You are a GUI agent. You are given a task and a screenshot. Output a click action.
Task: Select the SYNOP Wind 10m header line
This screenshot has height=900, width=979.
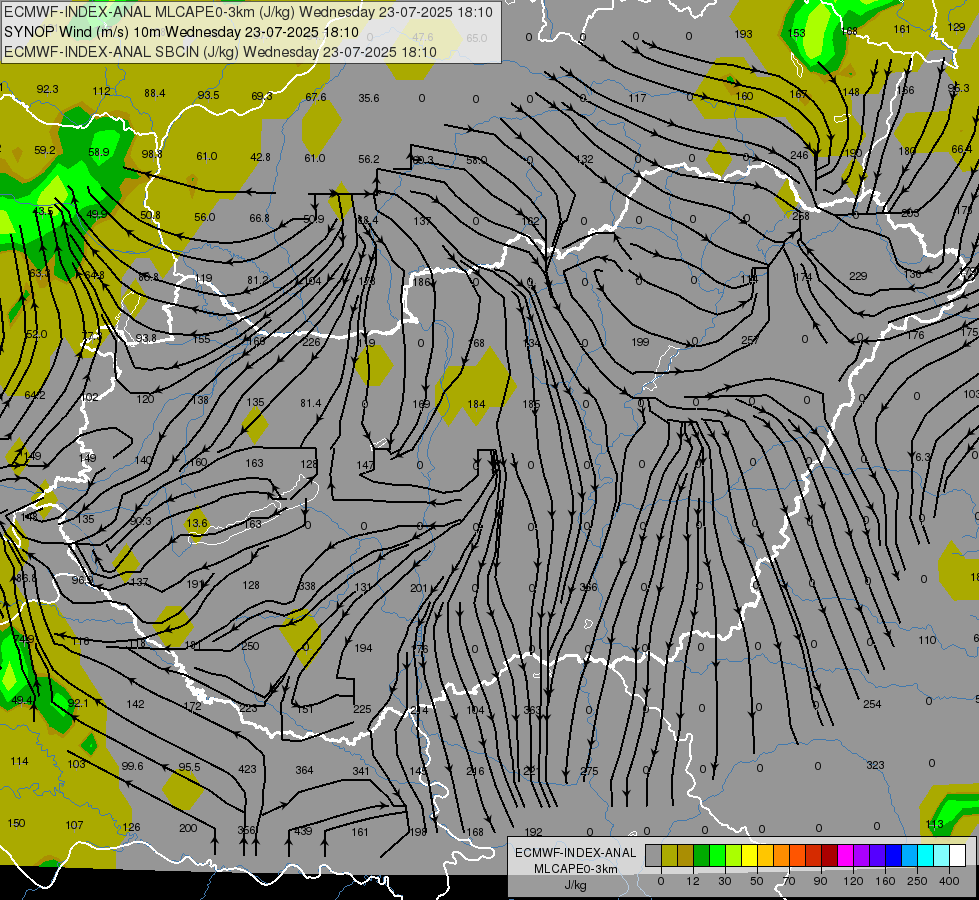coord(182,32)
